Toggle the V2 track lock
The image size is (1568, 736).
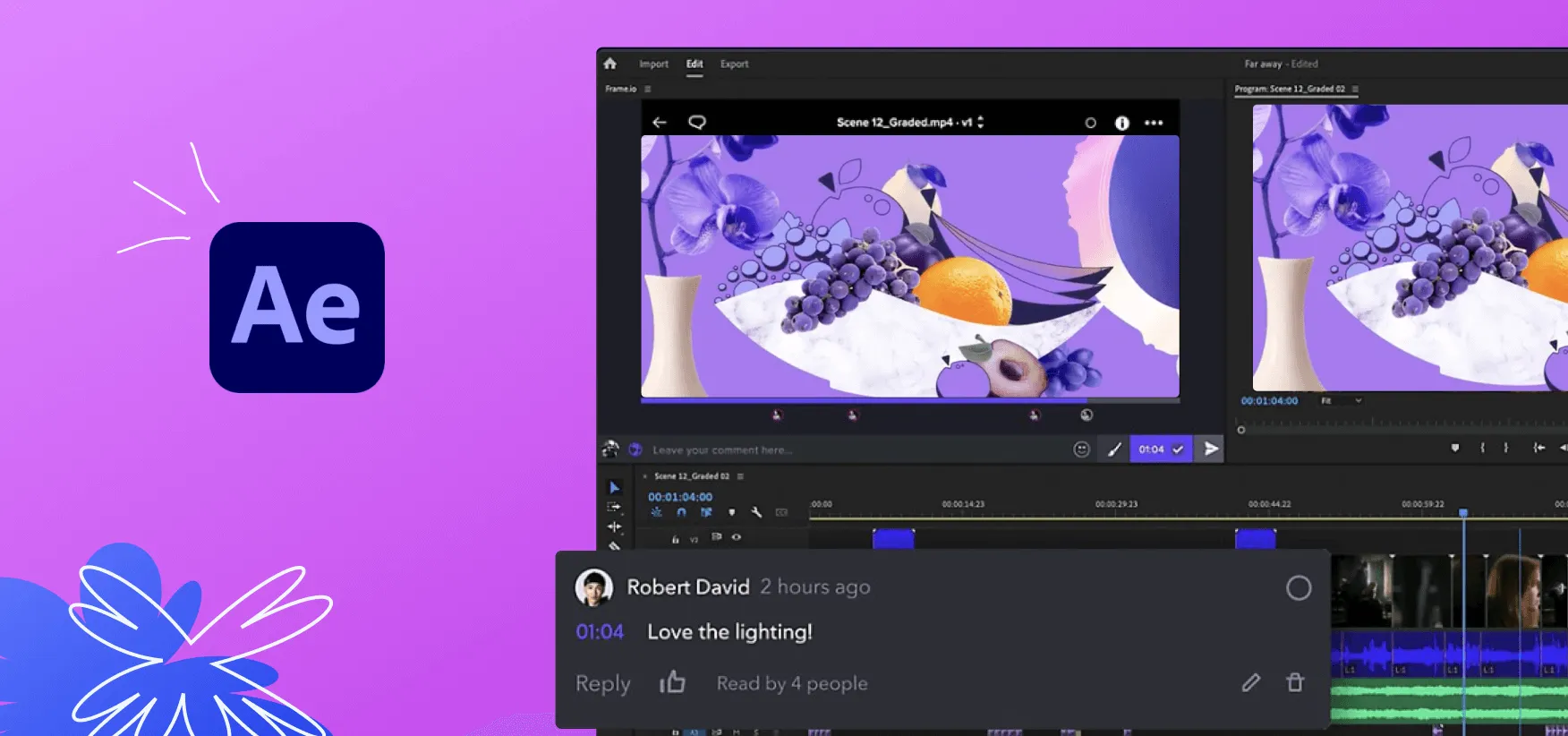pyautogui.click(x=676, y=539)
